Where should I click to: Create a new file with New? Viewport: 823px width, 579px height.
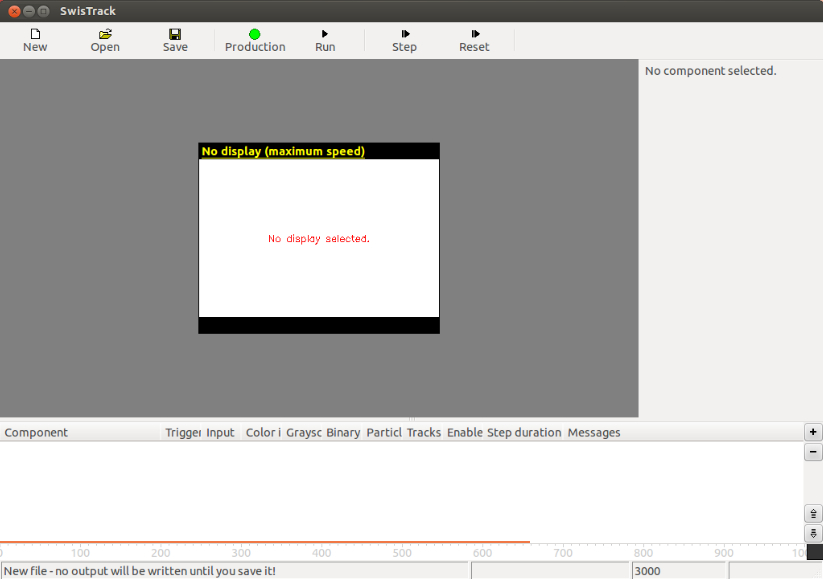[x=35, y=40]
